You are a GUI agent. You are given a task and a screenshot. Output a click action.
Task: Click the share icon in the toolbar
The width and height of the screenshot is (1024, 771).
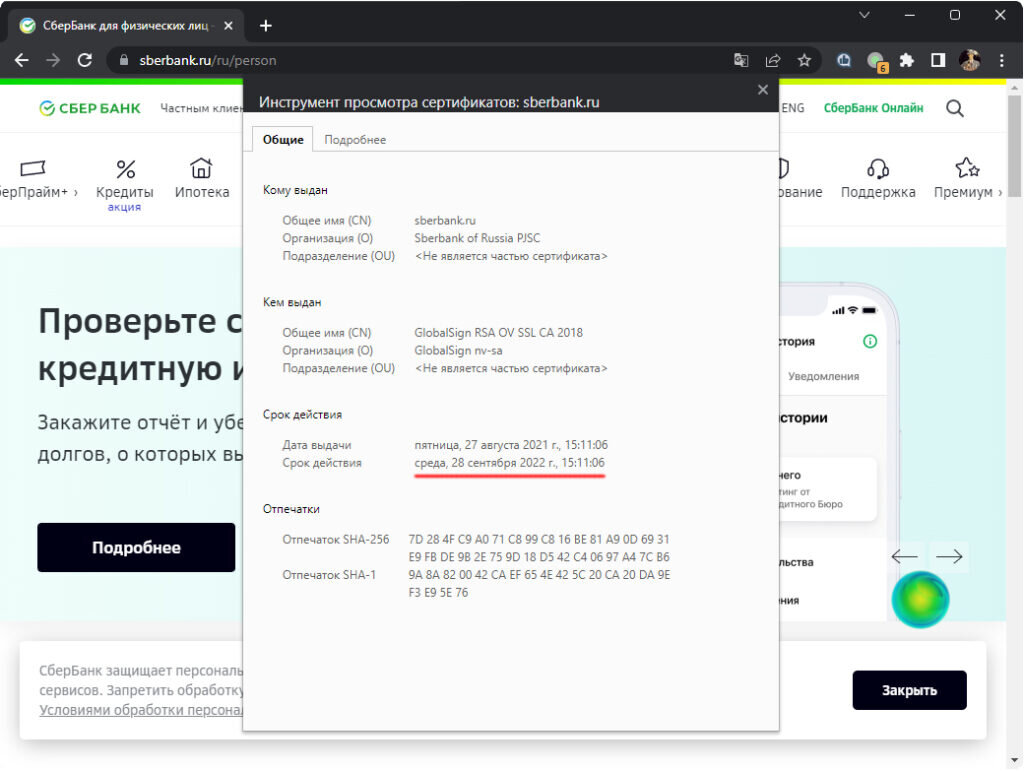772,60
